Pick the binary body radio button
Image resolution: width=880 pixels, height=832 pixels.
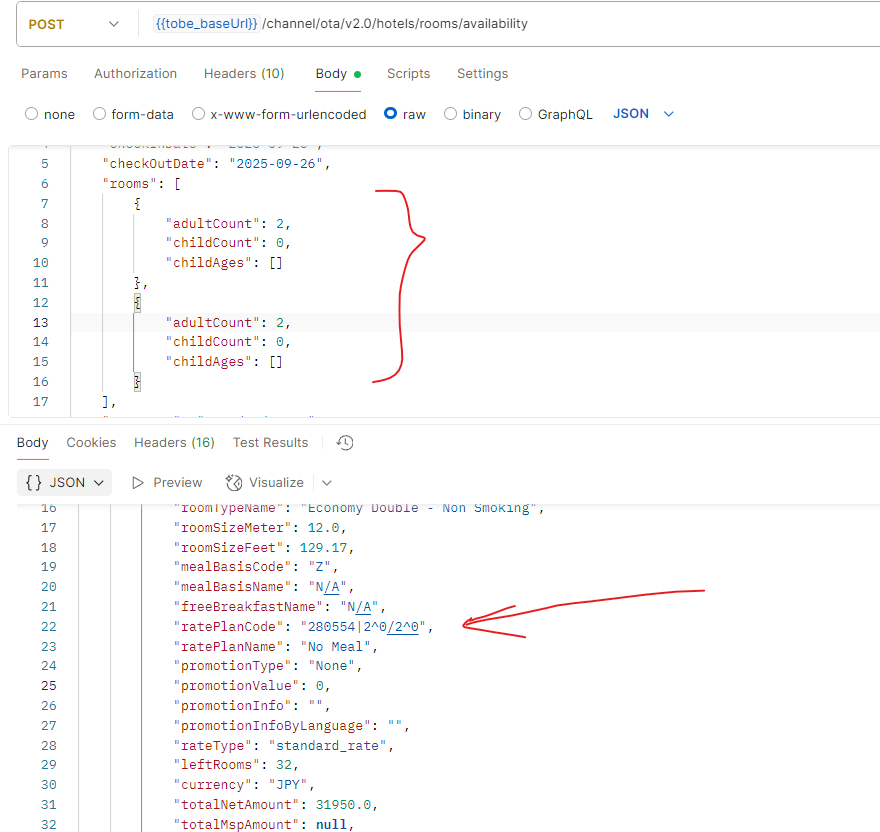point(450,114)
